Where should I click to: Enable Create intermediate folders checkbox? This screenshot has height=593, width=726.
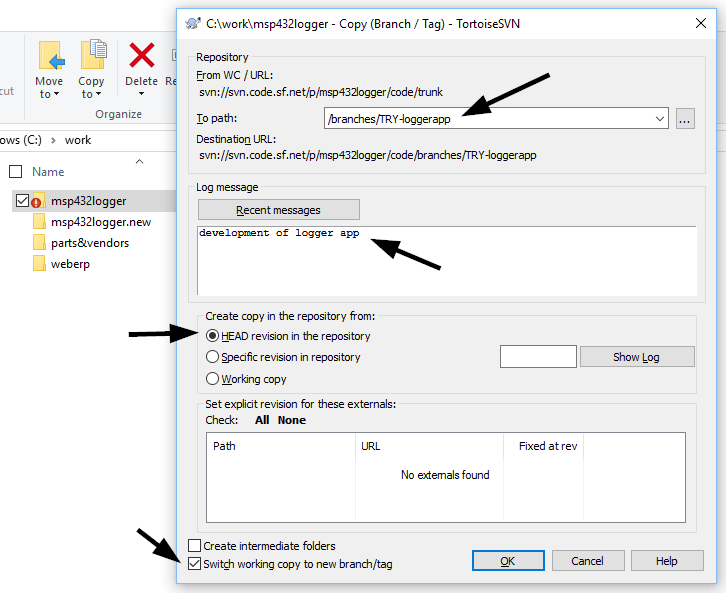coord(194,546)
